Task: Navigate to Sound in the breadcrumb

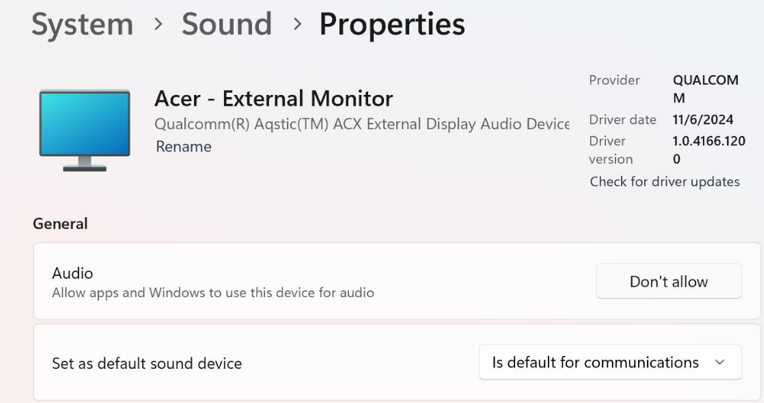Action: (227, 24)
